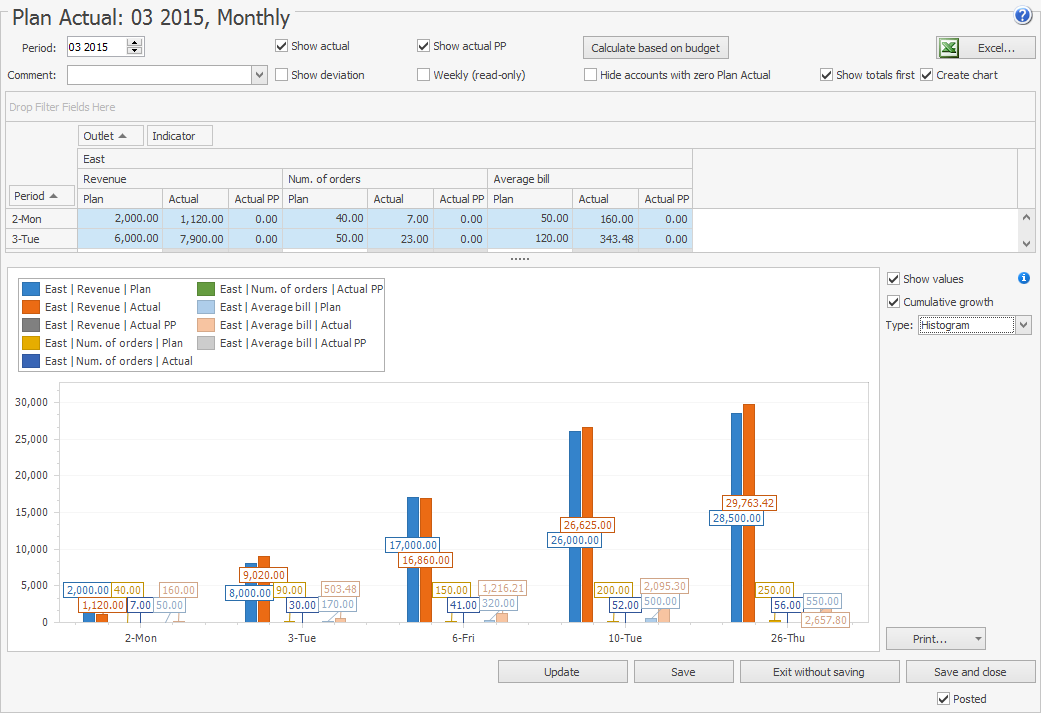Viewport: 1041px width, 713px height.
Task: Expand the Comment dropdown list
Action: (x=259, y=75)
